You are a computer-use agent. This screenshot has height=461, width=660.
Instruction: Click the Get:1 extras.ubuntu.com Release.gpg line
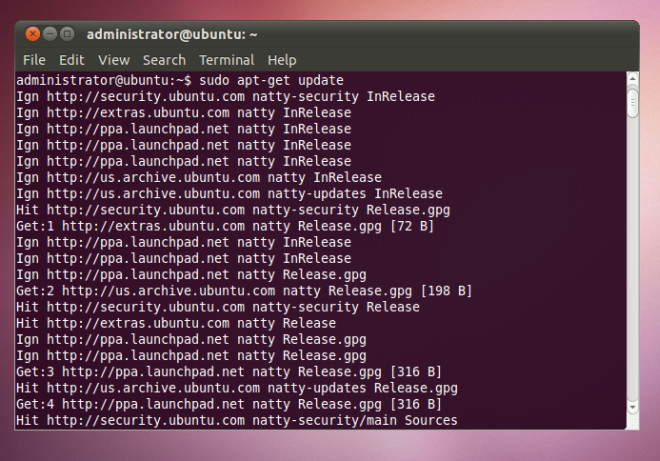225,226
